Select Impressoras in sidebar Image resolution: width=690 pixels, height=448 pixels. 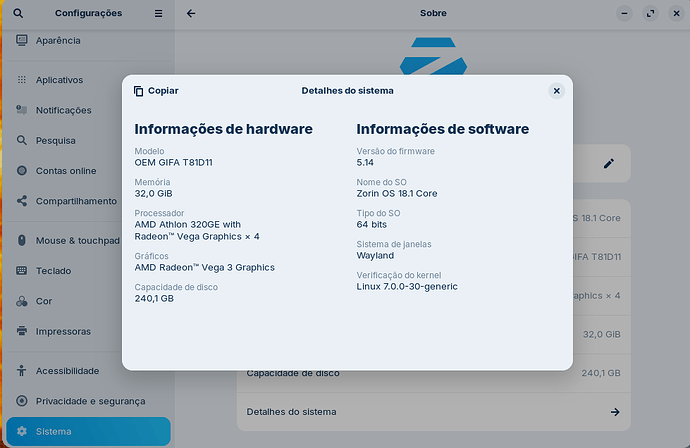(88, 331)
